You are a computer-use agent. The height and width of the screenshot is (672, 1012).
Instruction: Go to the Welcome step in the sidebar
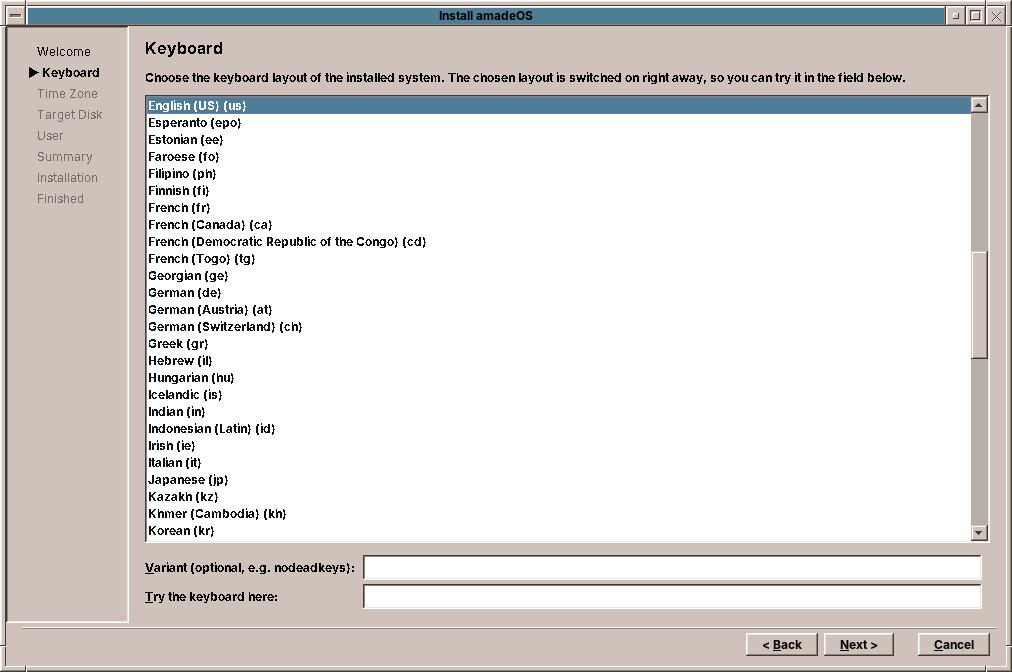pos(63,52)
